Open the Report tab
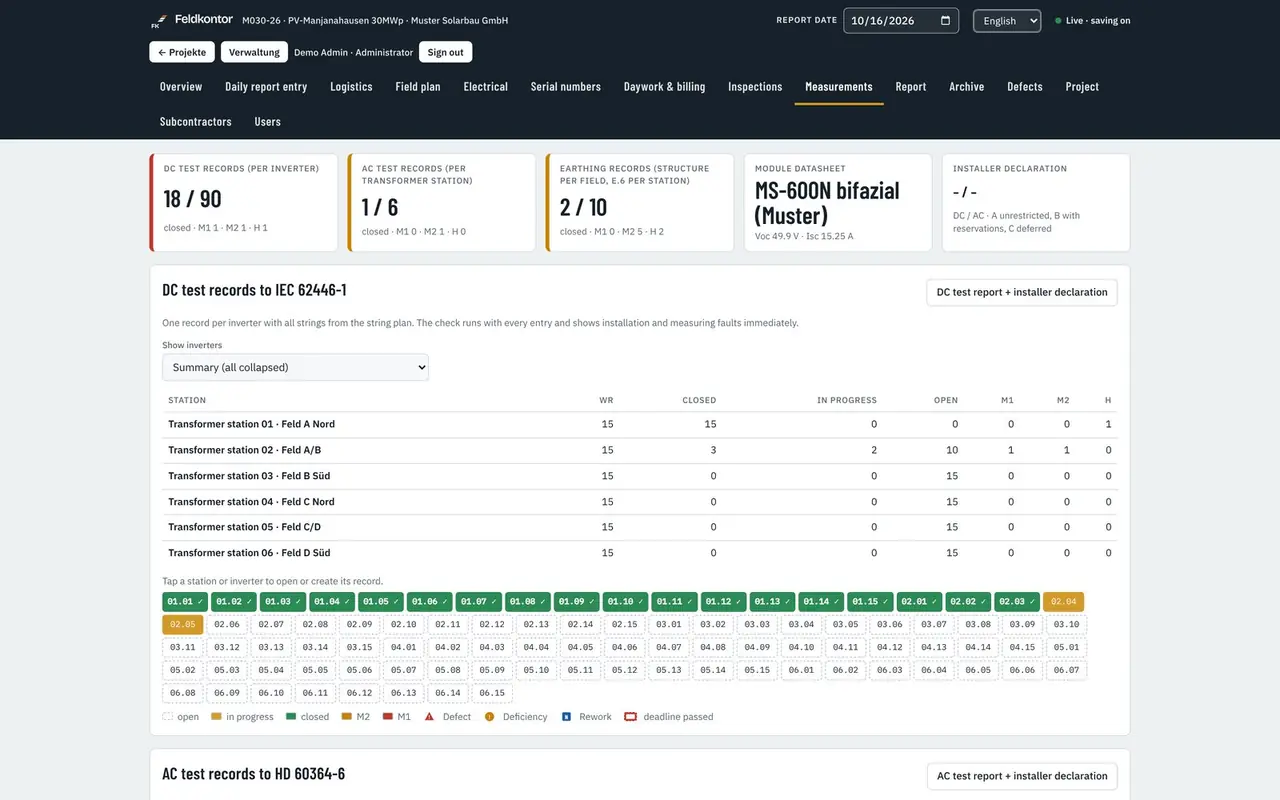The image size is (1280, 800). 911,87
